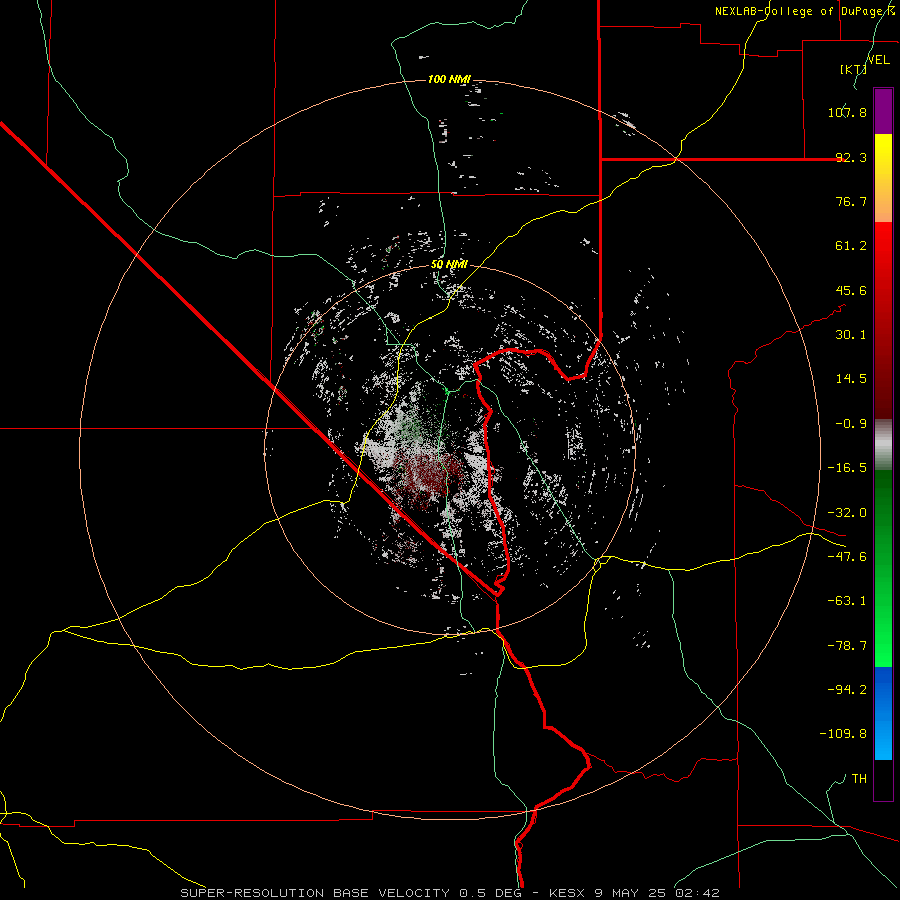Viewport: 900px width, 900px height.
Task: Click the -109.8 scale value
Action: coord(843,734)
